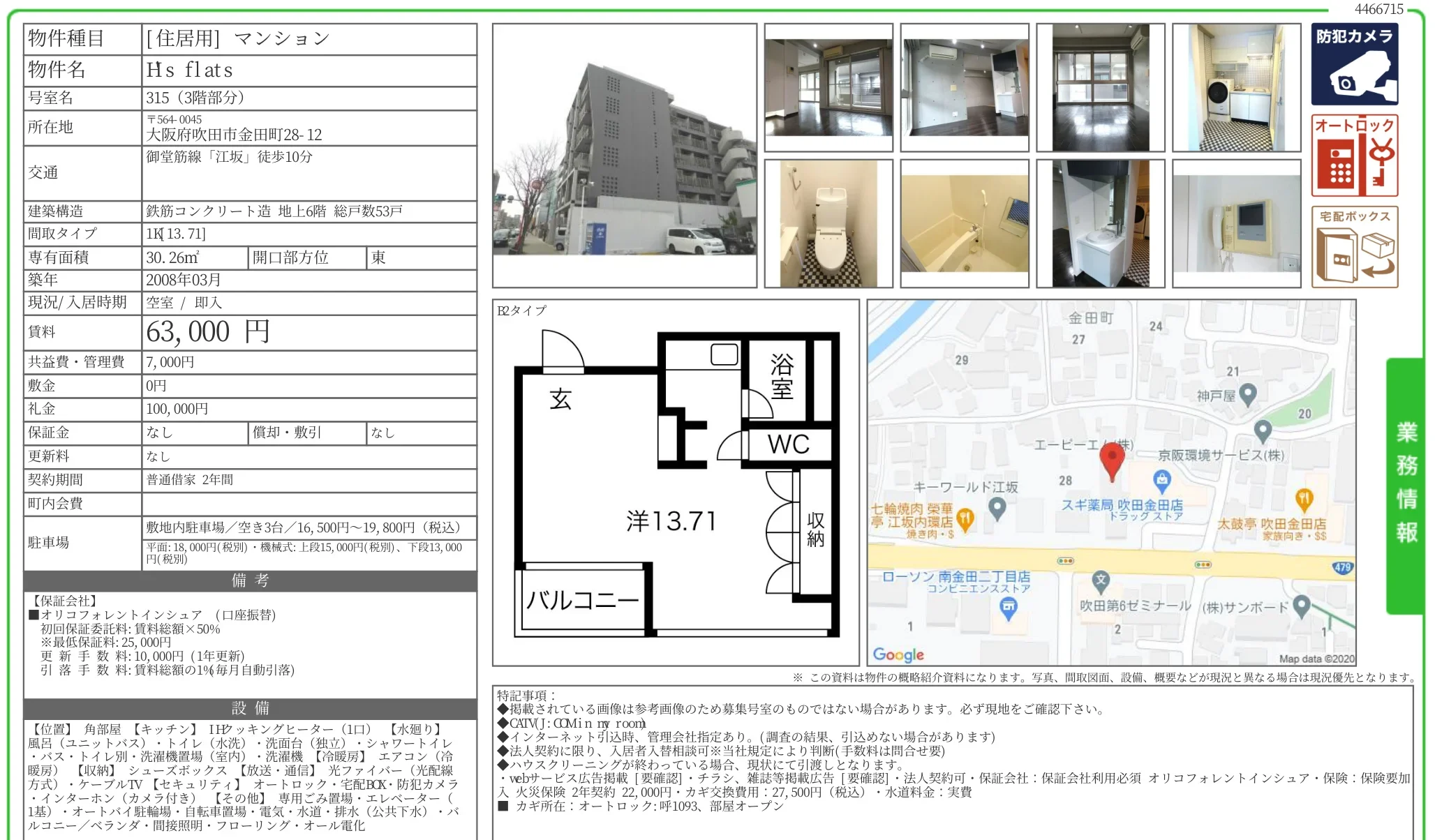Click the 設備 section header

250,708
